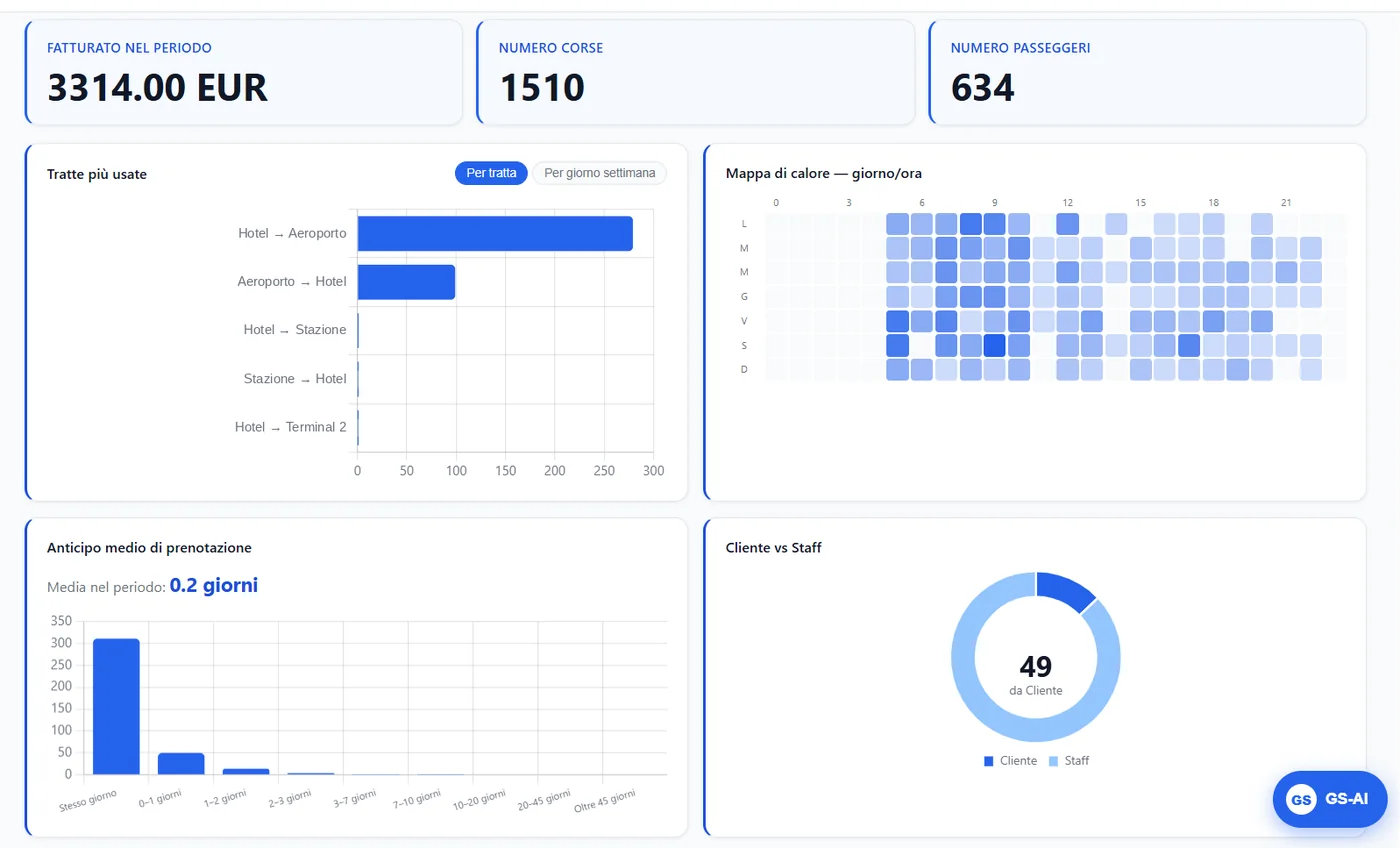Screen dimensions: 1400x848
Task: Click the 0–1 giorni bar
Action: point(181,763)
